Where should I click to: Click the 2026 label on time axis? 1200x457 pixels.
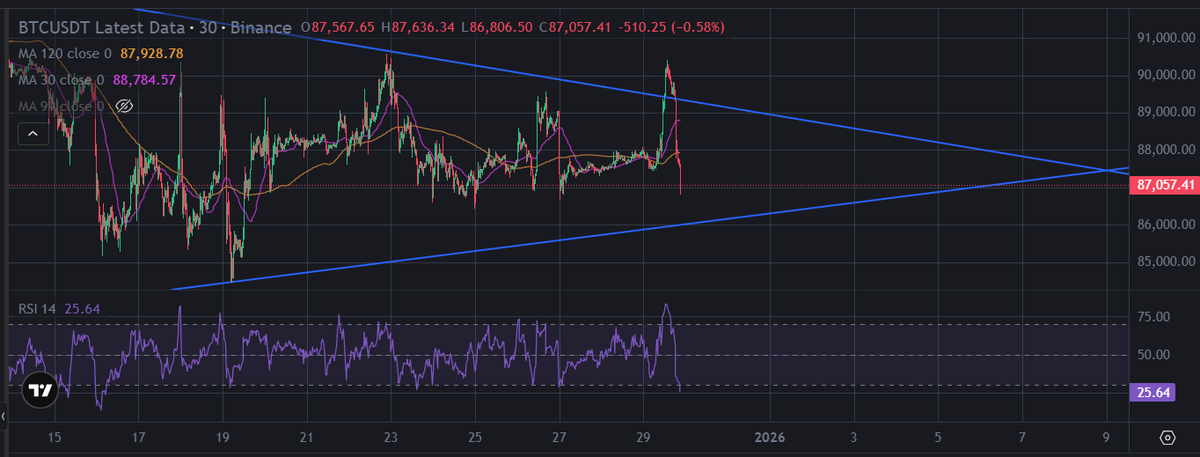tap(769, 437)
